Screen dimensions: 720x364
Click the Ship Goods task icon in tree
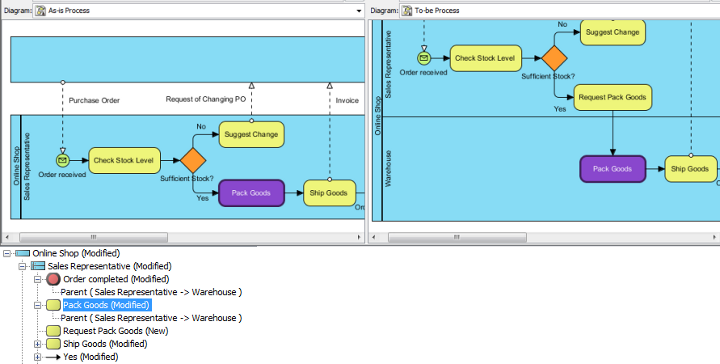(53, 344)
